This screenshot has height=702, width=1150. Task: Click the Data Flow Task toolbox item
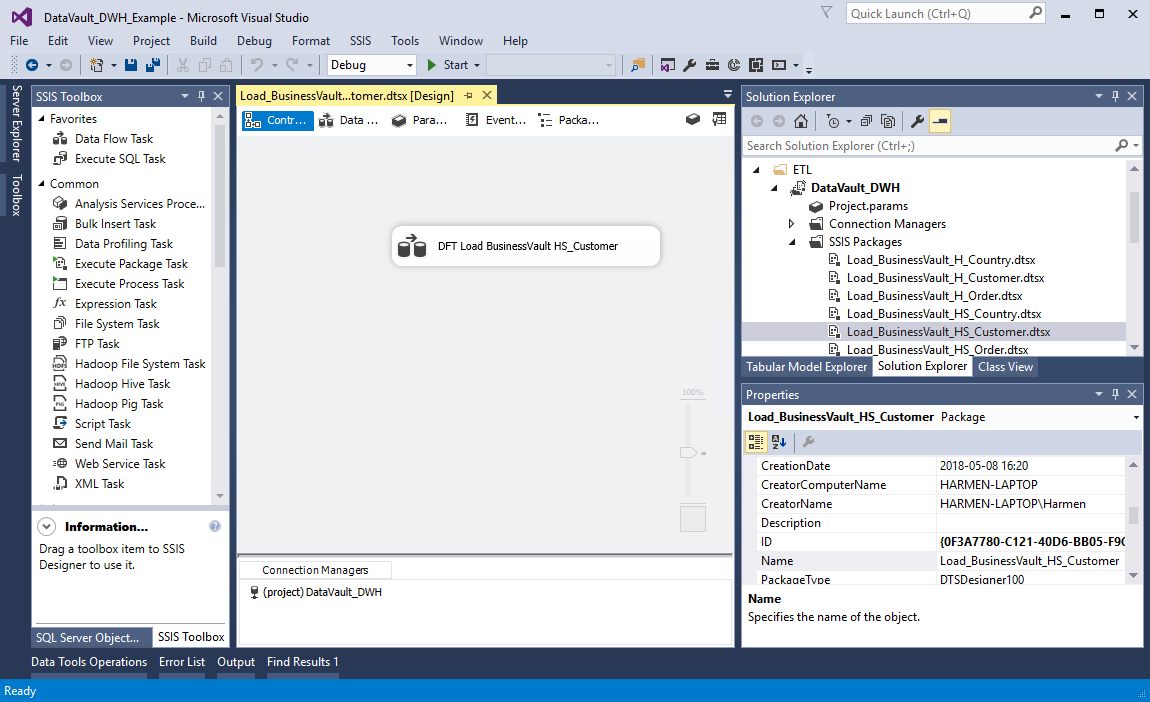click(114, 139)
